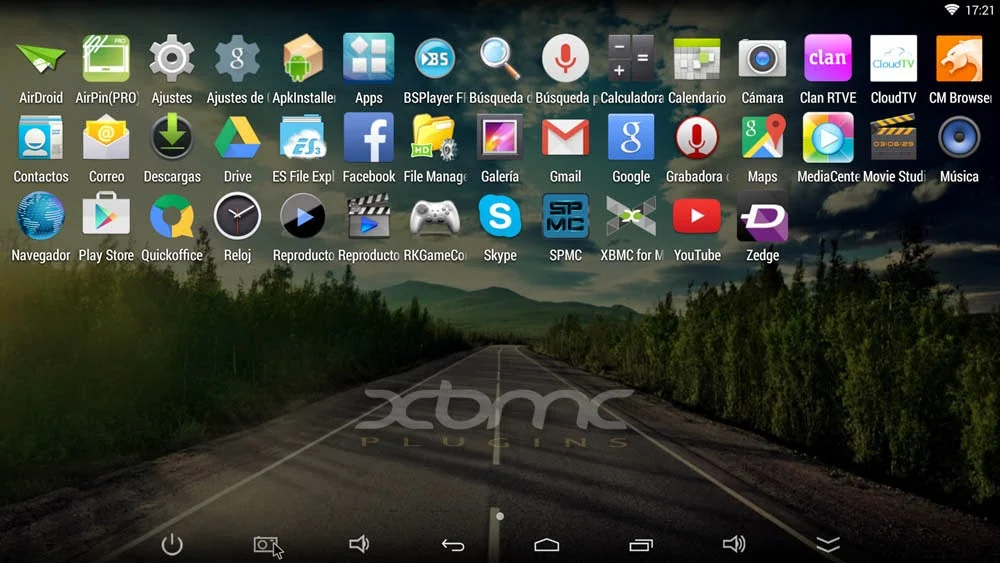Open the Galería app
This screenshot has height=563, width=1000.
tap(500, 137)
